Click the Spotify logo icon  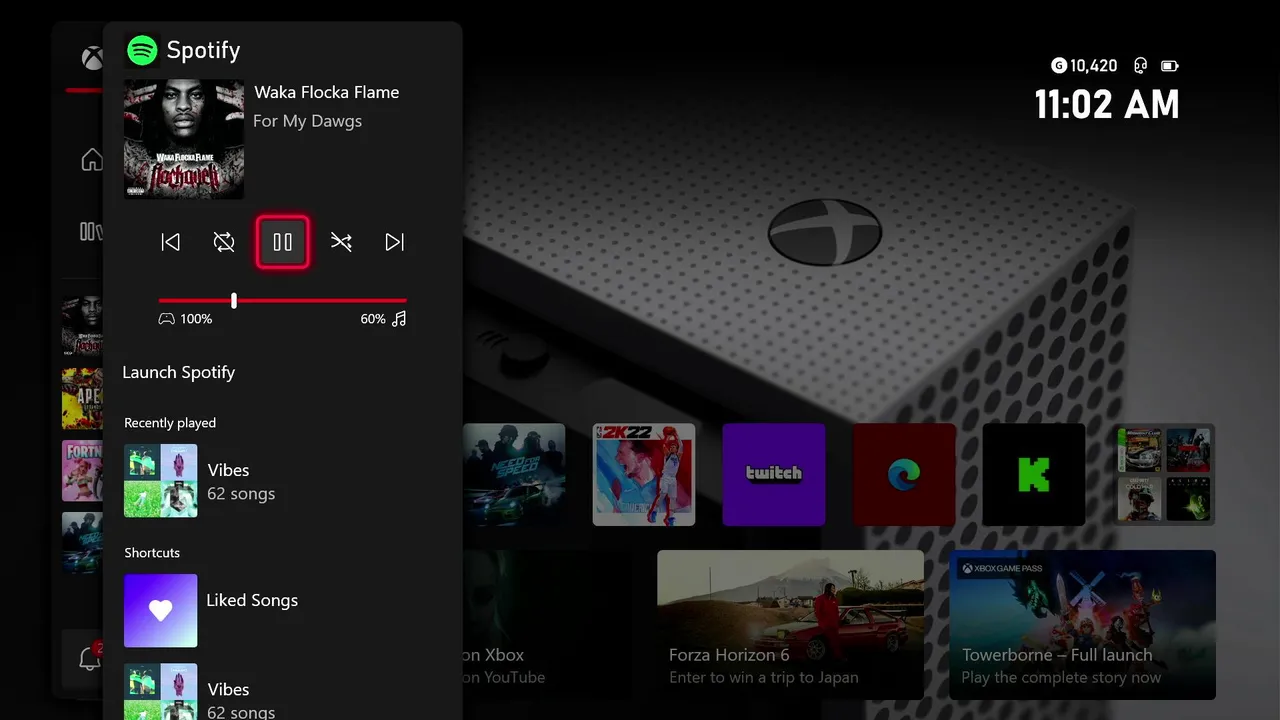pos(143,50)
